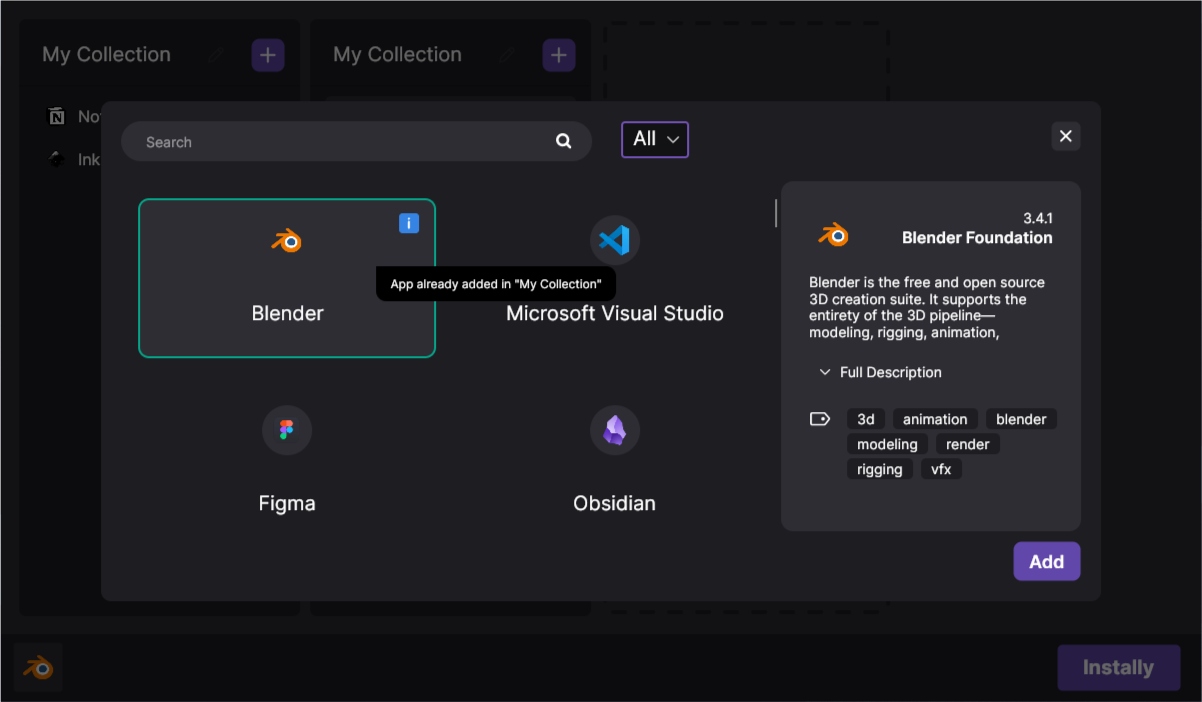Click the Obsidian app name label

[614, 503]
